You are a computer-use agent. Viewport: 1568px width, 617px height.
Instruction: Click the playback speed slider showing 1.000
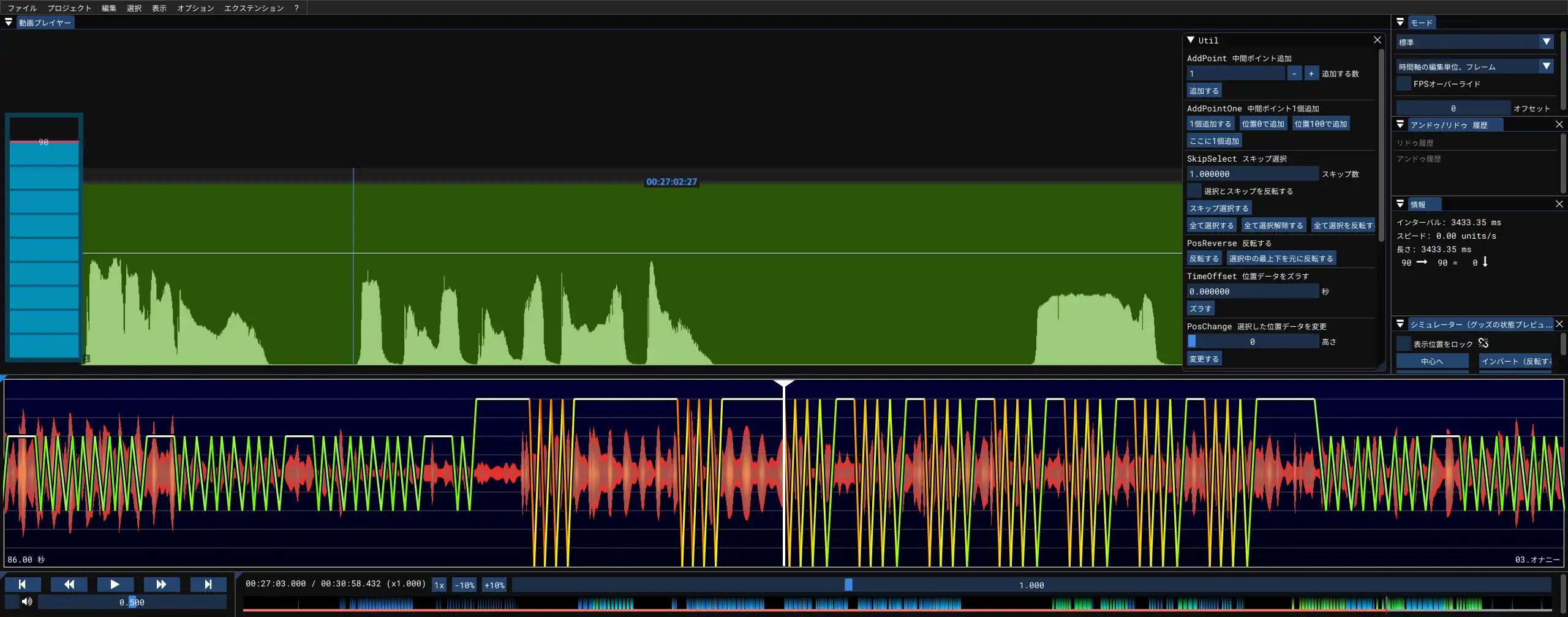[1031, 585]
